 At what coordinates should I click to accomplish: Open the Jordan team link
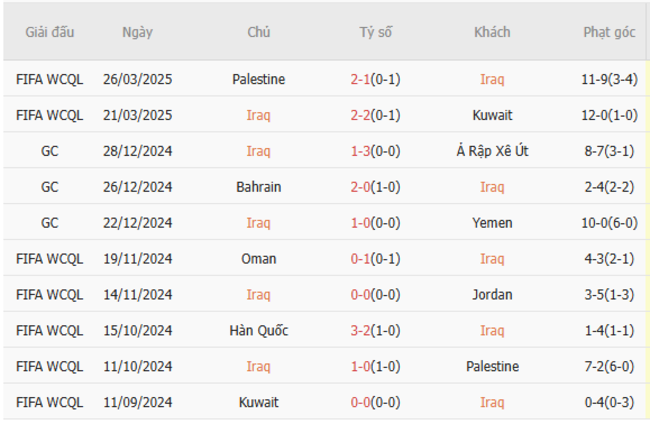coord(492,295)
